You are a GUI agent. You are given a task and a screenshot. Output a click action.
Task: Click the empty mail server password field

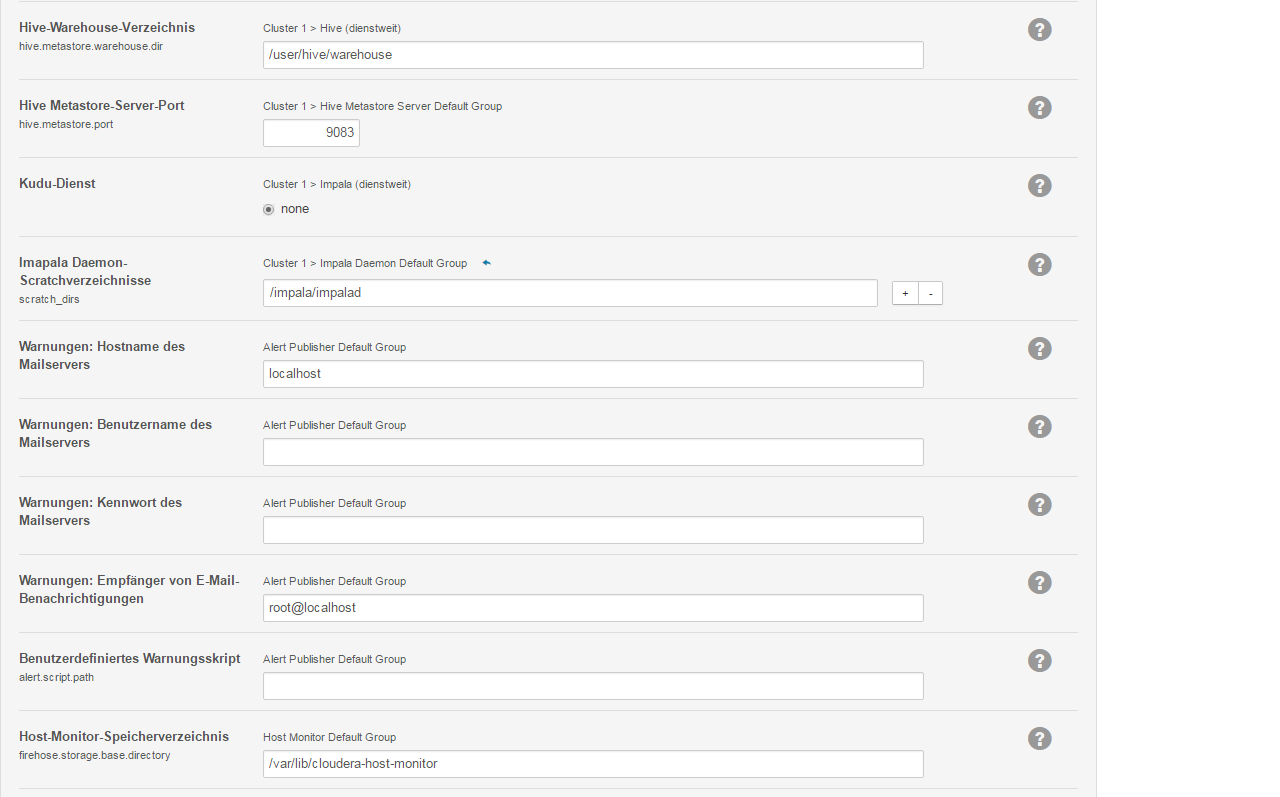(592, 530)
